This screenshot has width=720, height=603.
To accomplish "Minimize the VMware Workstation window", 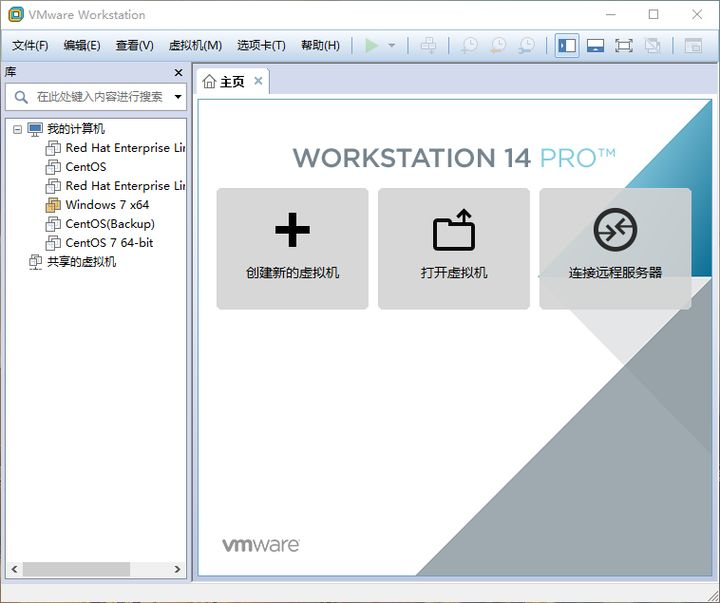I will [611, 15].
